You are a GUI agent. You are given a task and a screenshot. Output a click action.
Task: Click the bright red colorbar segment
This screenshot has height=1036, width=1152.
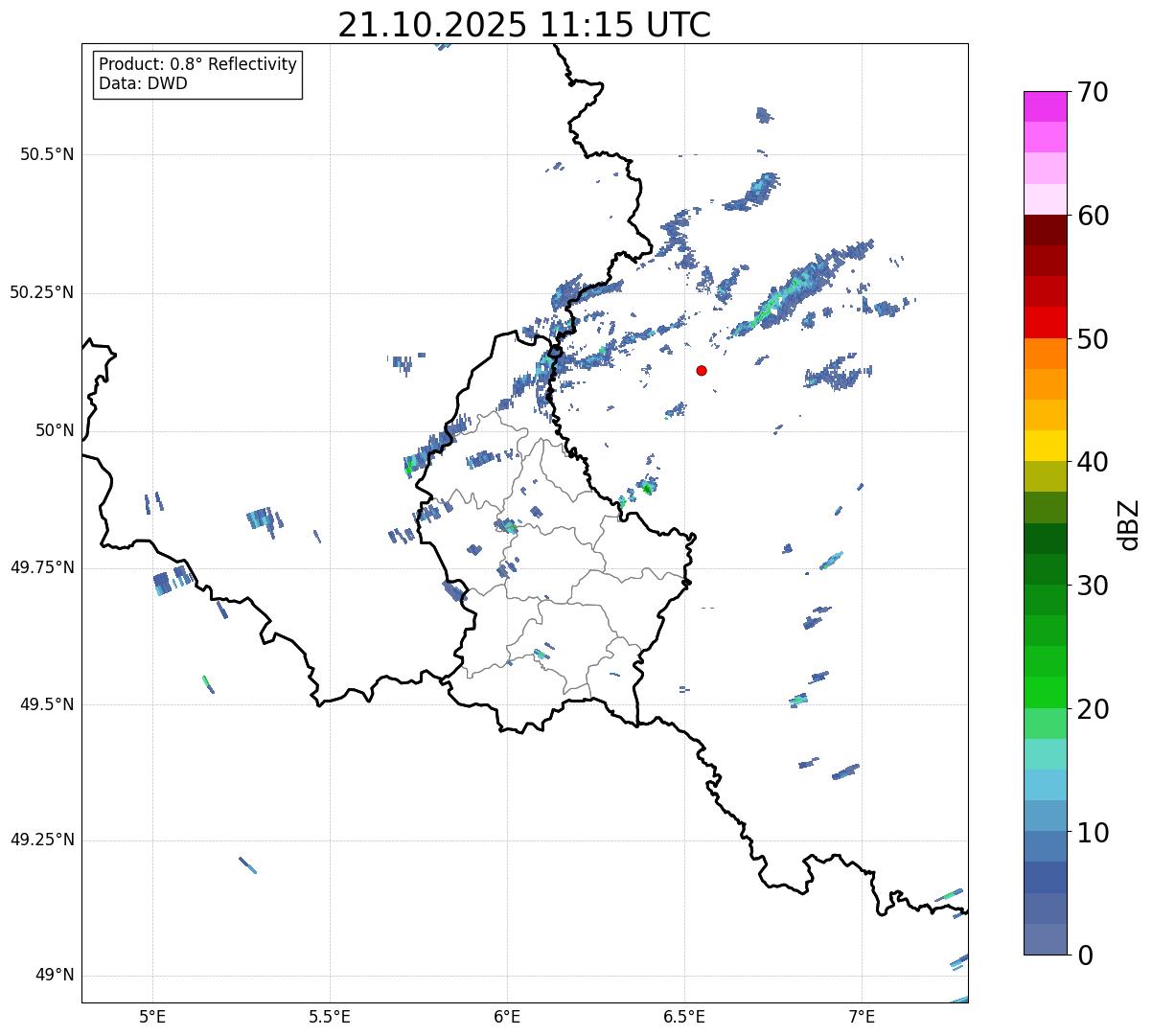(1045, 322)
